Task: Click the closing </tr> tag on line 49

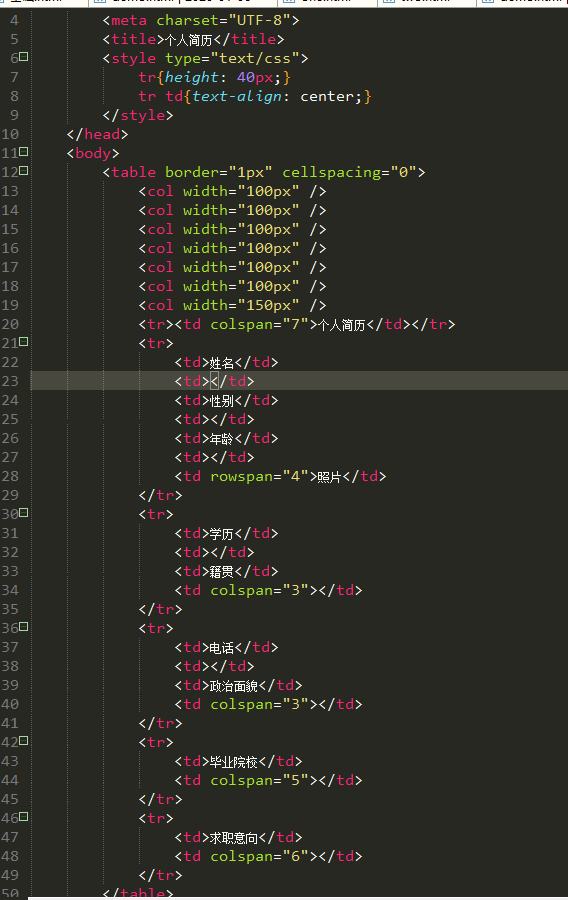Action: (160, 875)
